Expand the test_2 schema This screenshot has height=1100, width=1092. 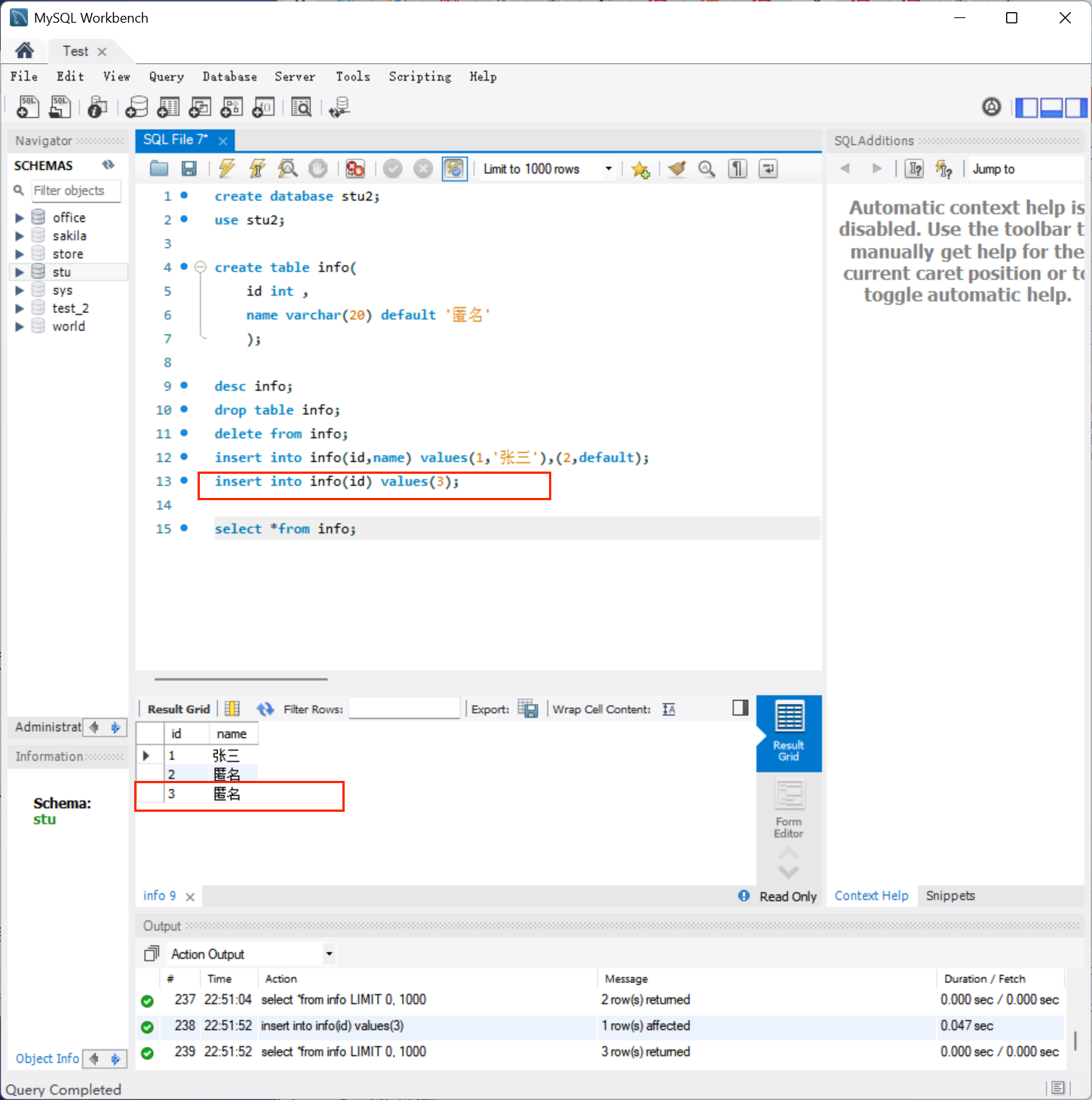[x=20, y=309]
